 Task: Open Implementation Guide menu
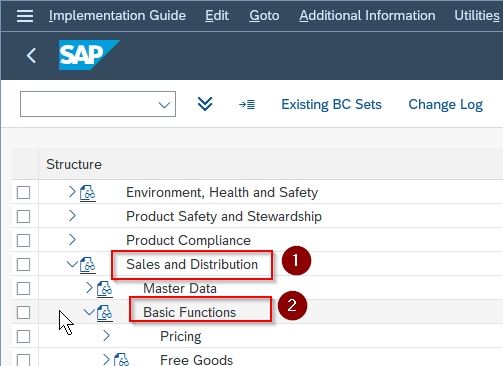117,16
